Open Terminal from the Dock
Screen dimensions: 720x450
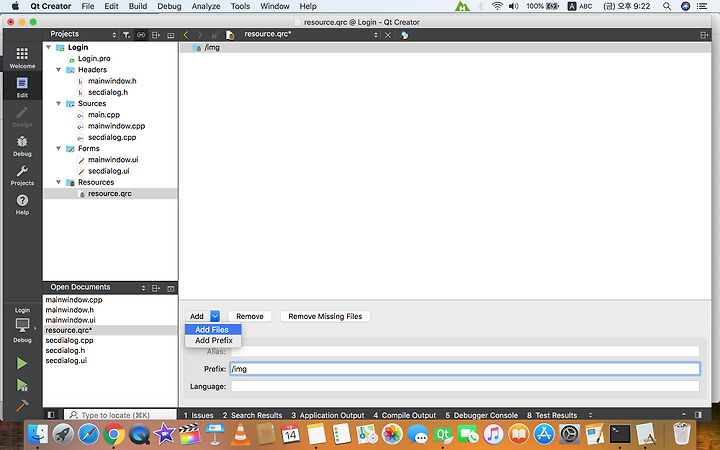[x=619, y=433]
